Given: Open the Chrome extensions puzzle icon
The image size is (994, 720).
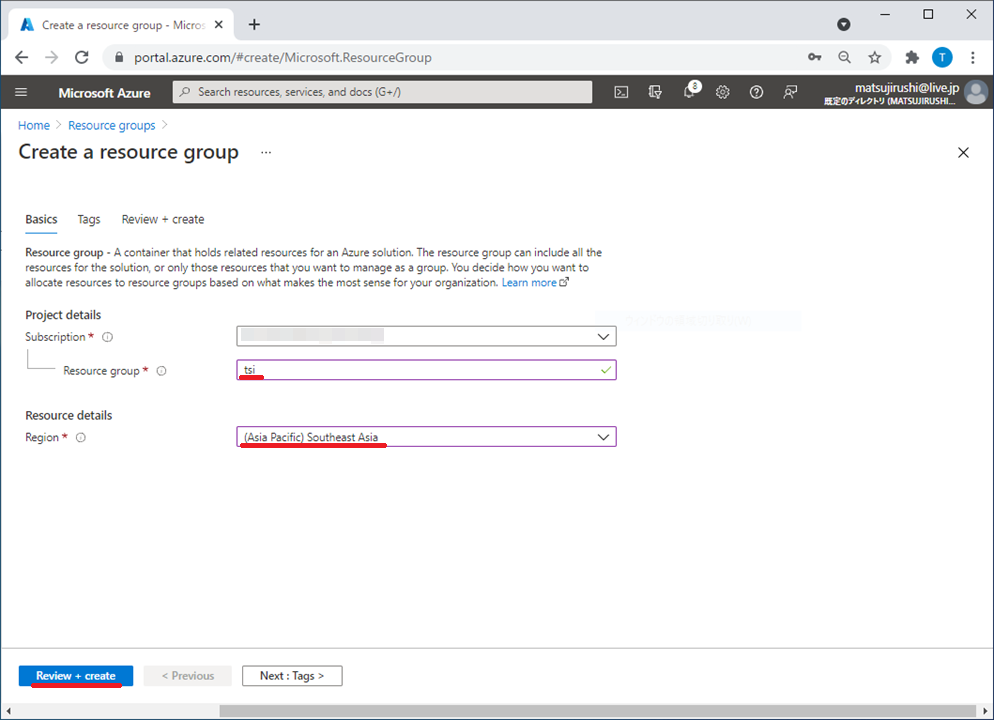Looking at the screenshot, I should (x=912, y=57).
